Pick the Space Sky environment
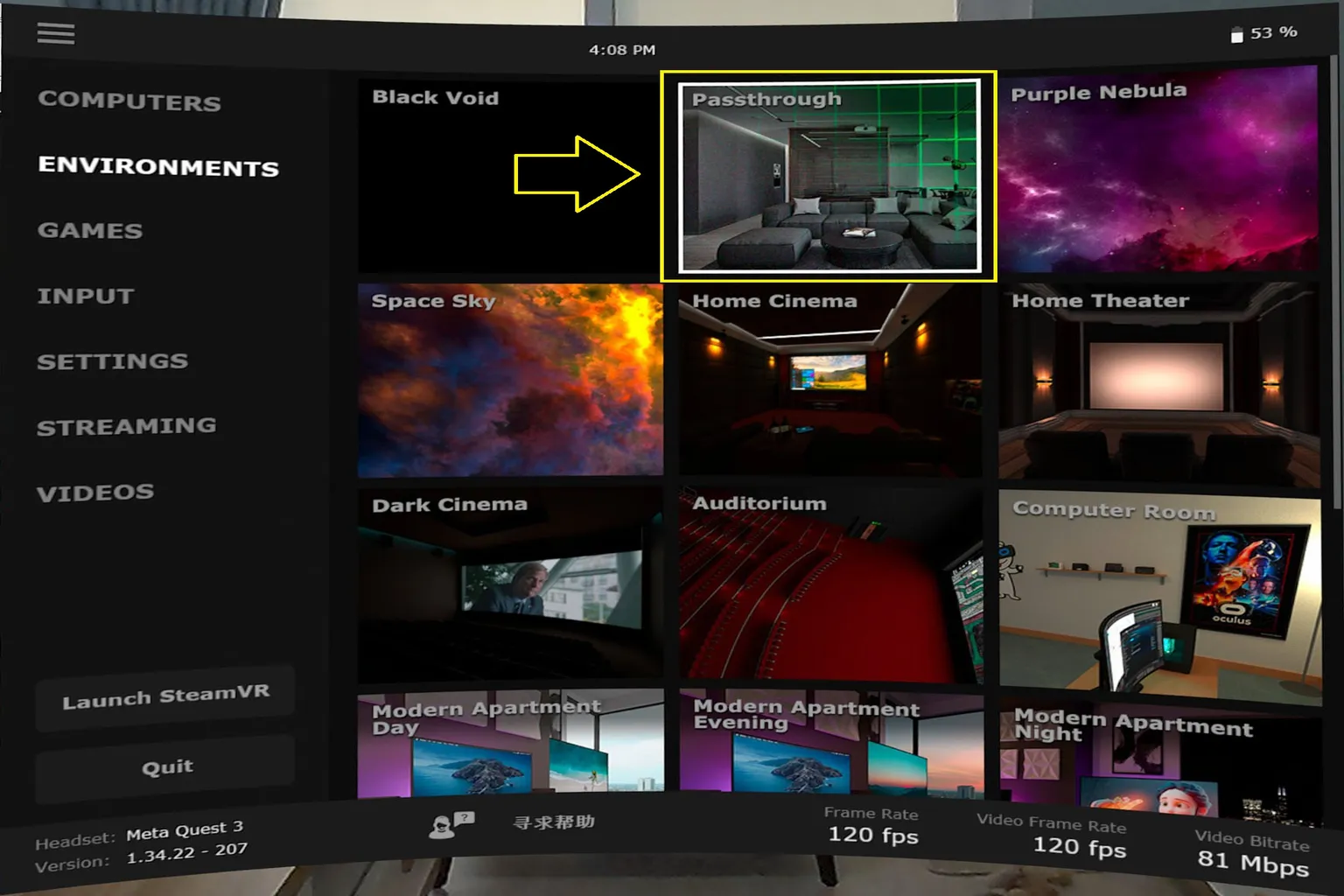Image resolution: width=1344 pixels, height=896 pixels. [510, 380]
